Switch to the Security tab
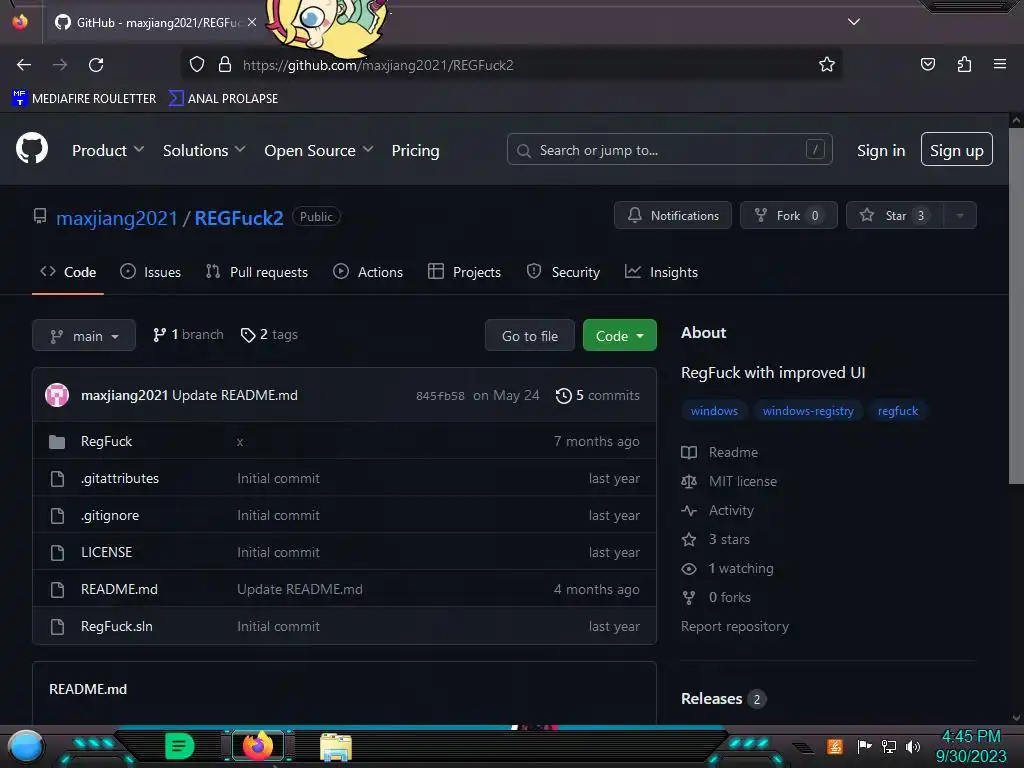Viewport: 1024px width, 768px height. (x=563, y=272)
